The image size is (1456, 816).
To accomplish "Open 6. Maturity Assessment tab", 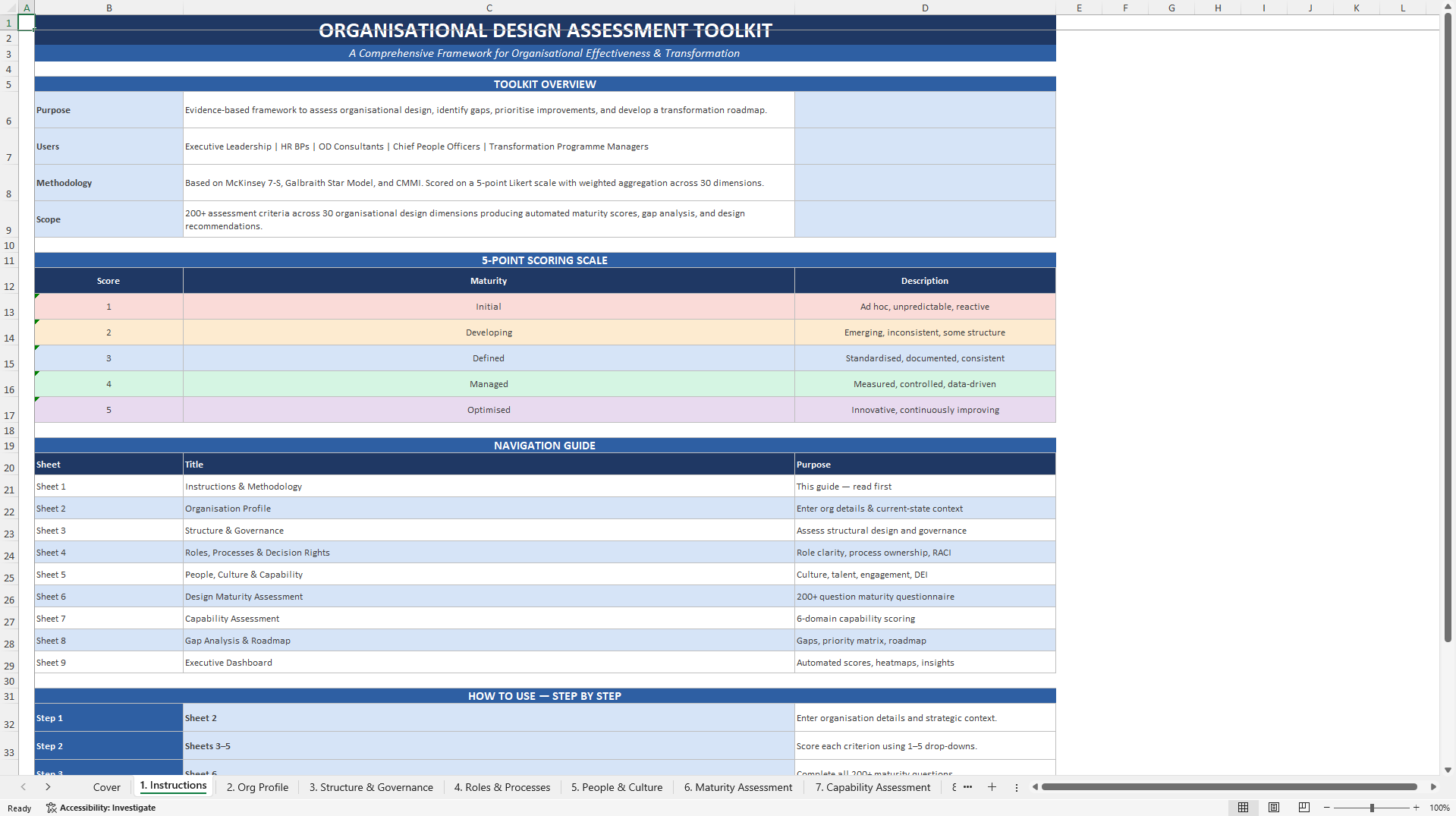I will [738, 787].
